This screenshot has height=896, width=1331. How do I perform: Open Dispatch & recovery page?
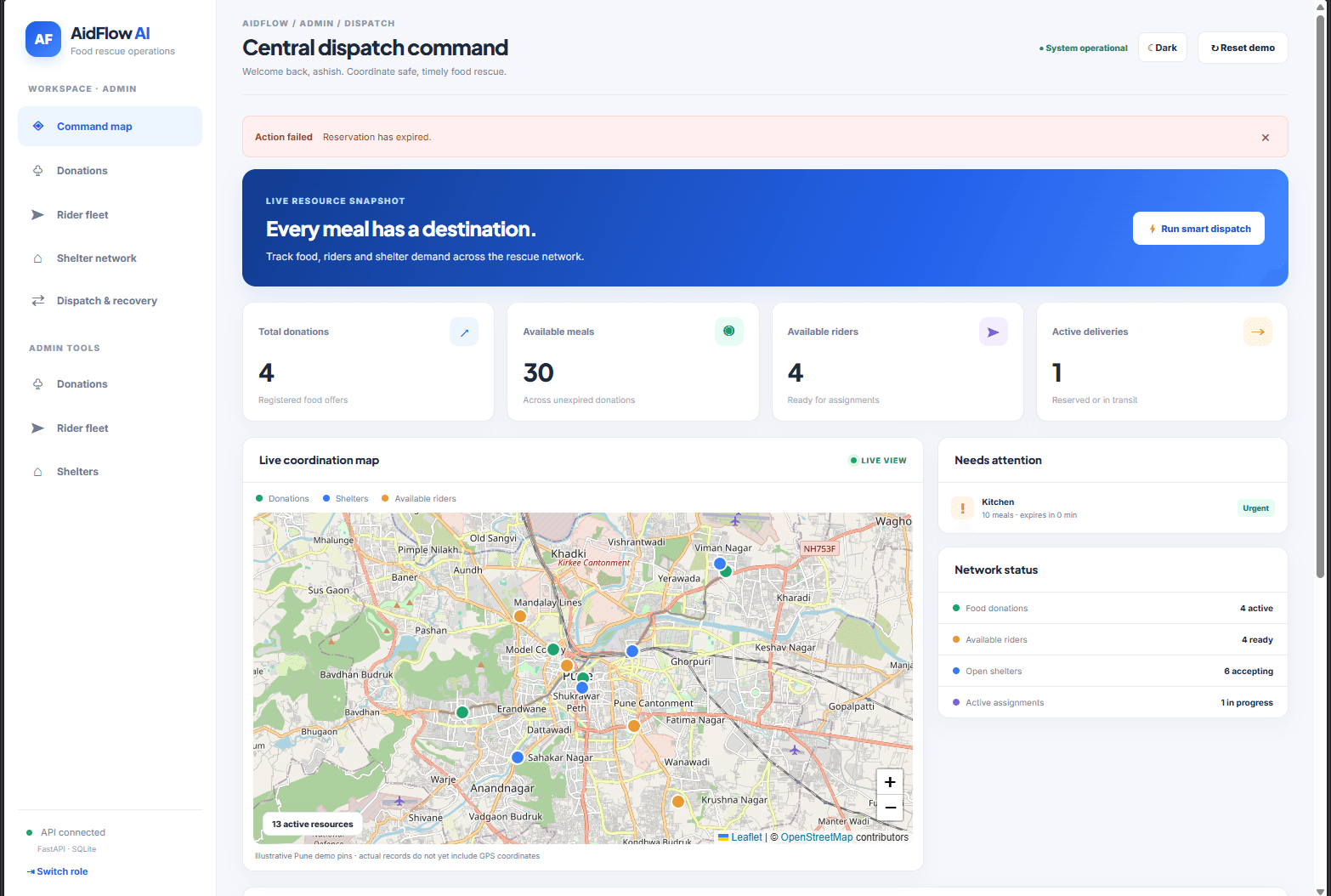[x=110, y=301]
